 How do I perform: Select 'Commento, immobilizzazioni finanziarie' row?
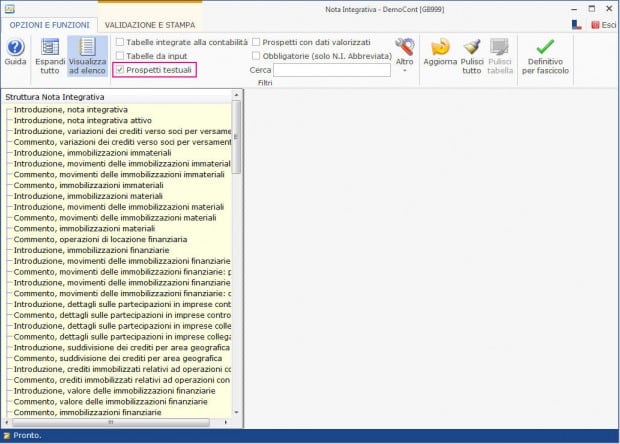pos(87,412)
